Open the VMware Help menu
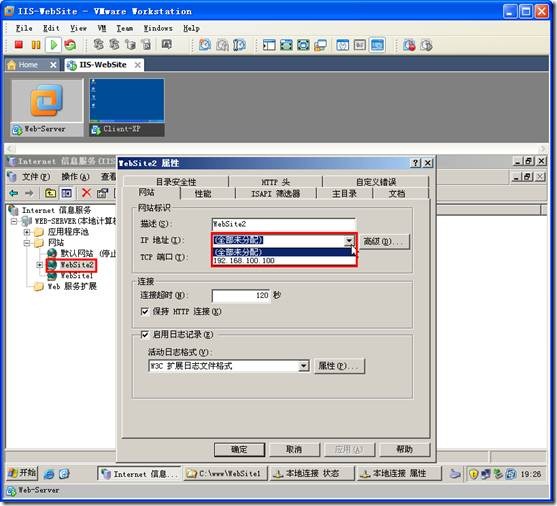Screen dimensions: 557x506 (191, 28)
